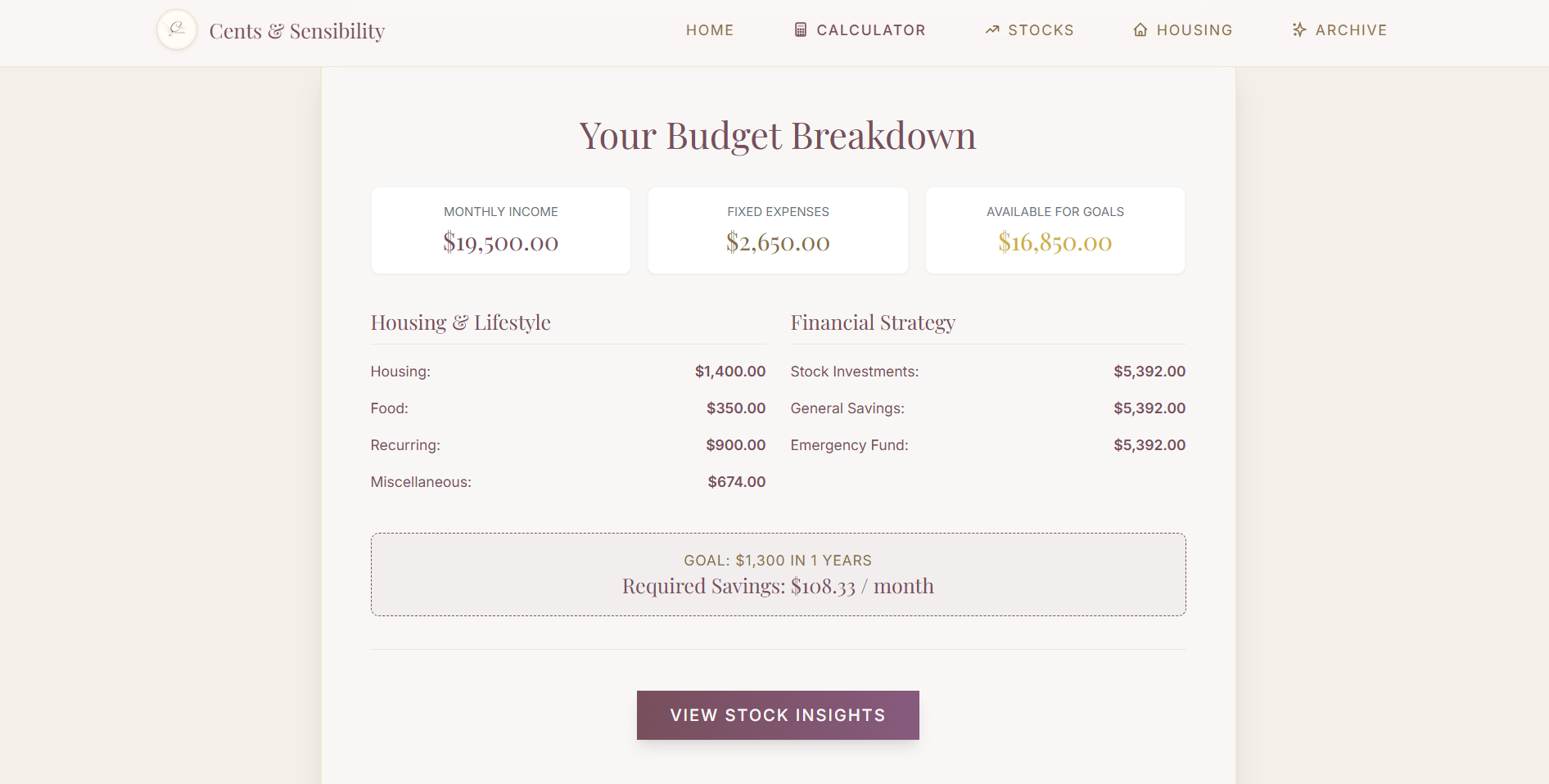This screenshot has height=784, width=1549.
Task: Click the Your Budget Breakdown heading
Action: (777, 136)
